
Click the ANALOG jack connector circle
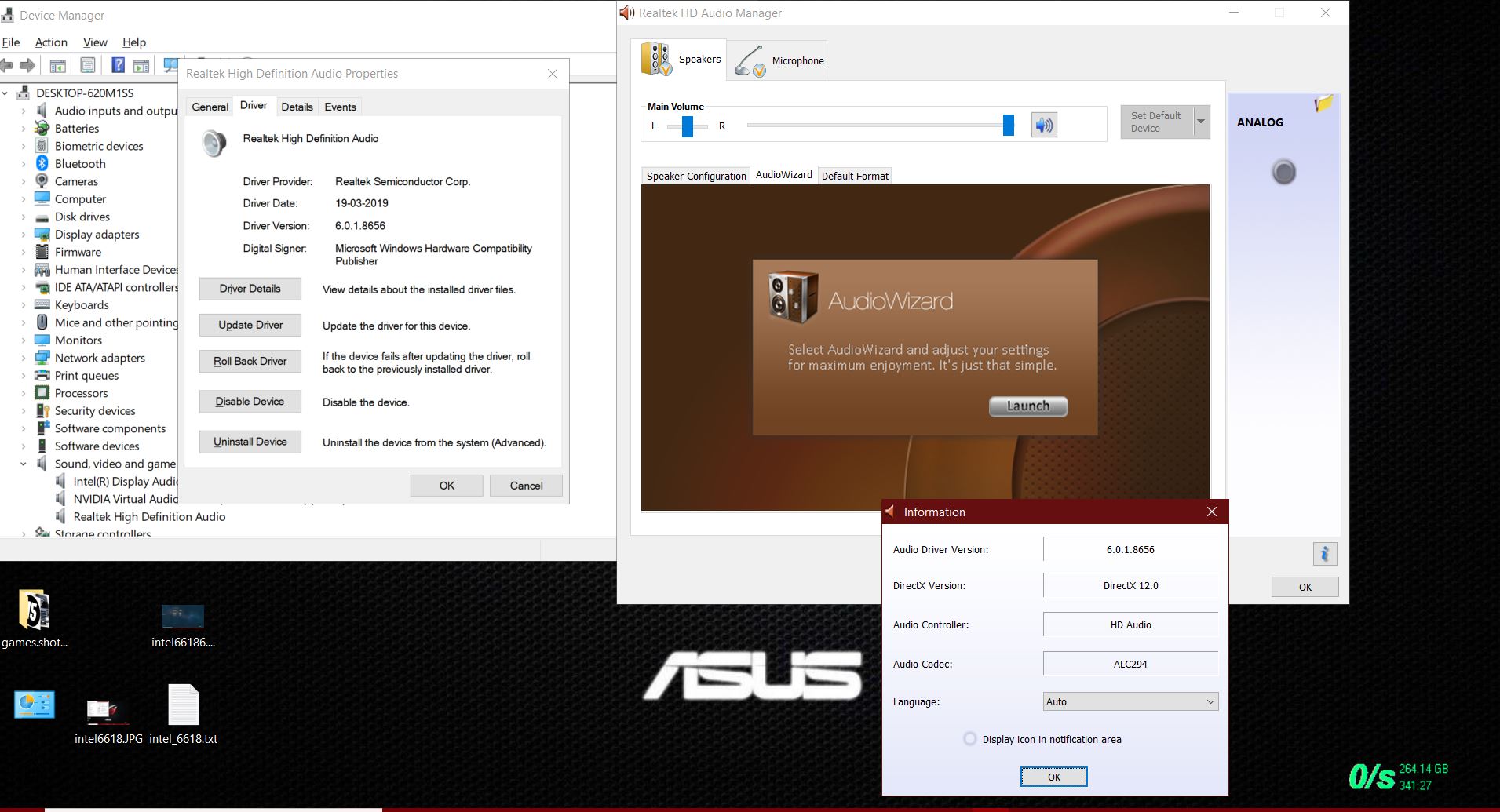coord(1284,172)
